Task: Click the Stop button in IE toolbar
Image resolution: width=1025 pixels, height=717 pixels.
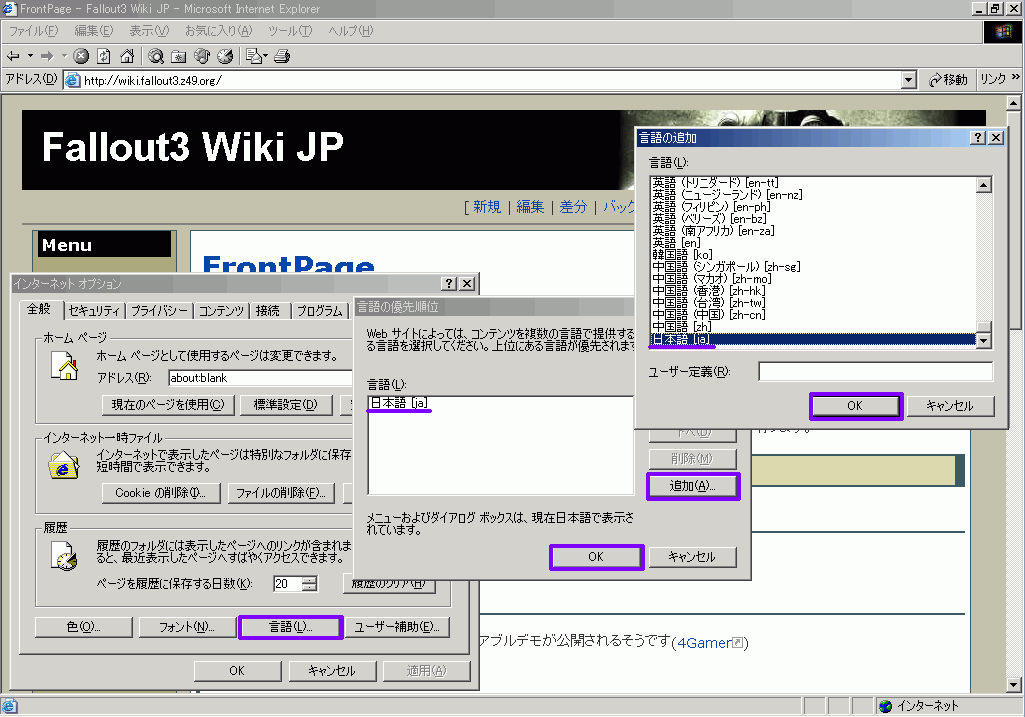Action: pos(82,56)
